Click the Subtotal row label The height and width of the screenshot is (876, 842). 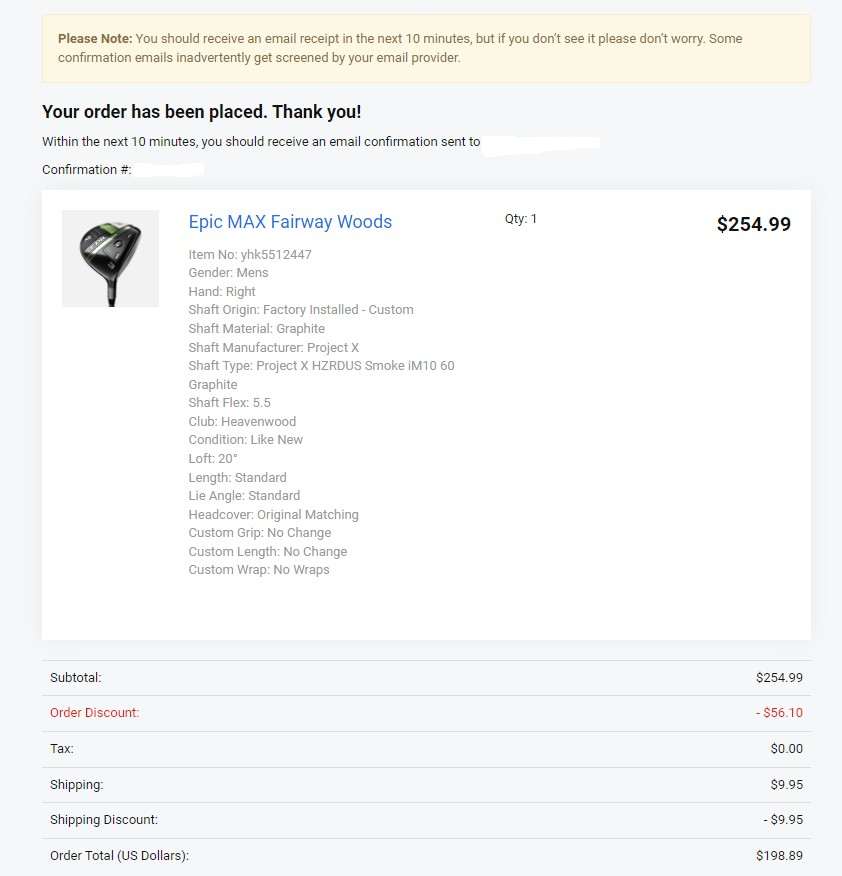click(x=76, y=678)
